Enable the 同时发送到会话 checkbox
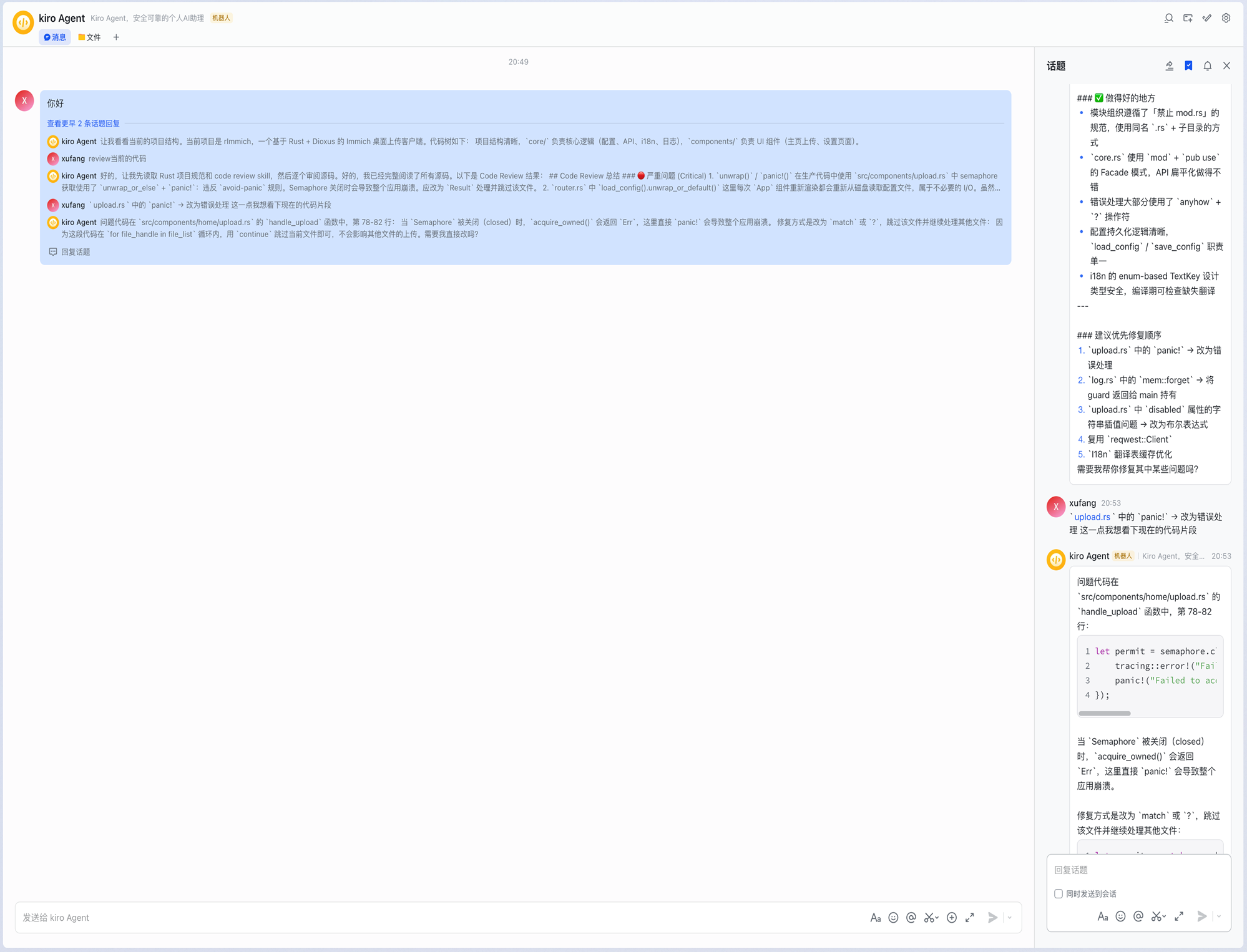 pos(1059,893)
